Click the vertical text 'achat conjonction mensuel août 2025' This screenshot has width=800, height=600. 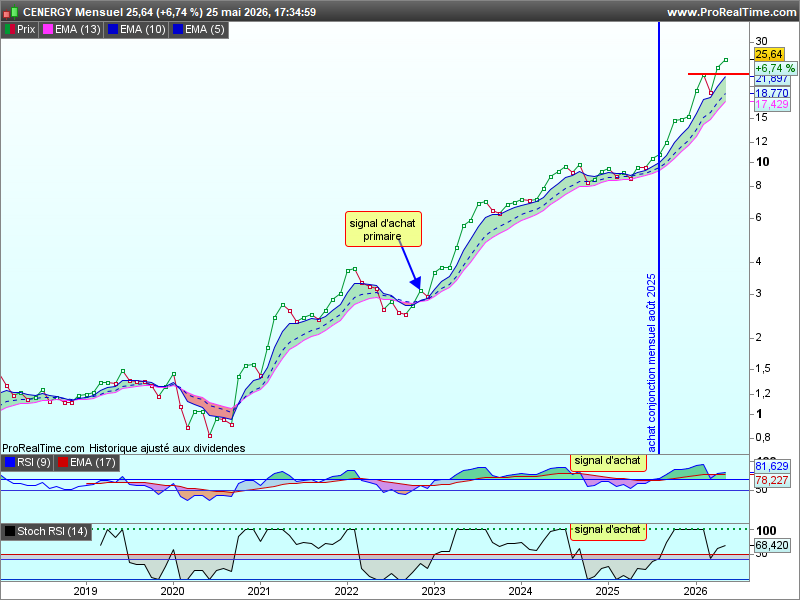click(x=651, y=363)
